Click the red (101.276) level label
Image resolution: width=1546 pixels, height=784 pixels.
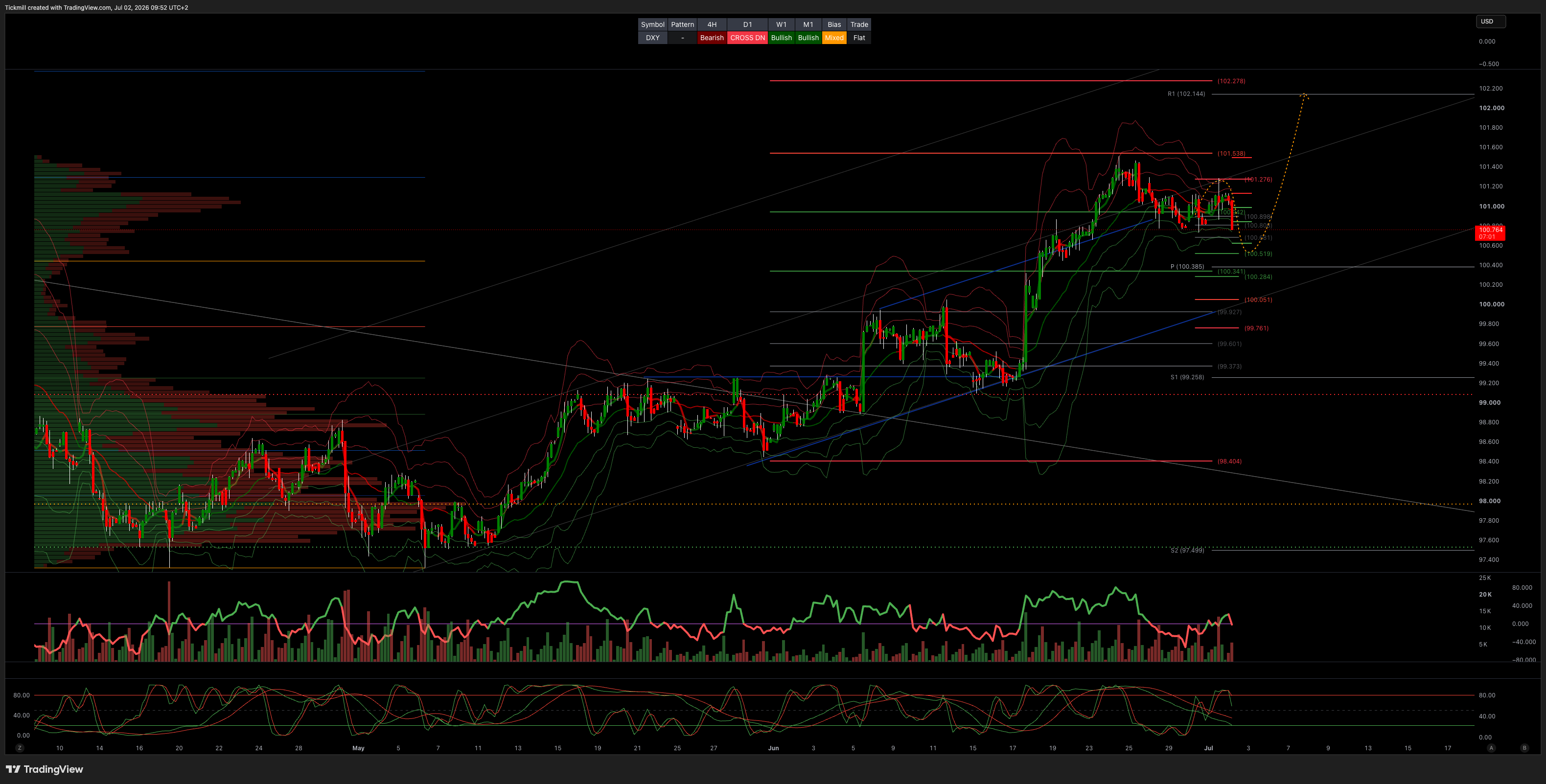1258,180
